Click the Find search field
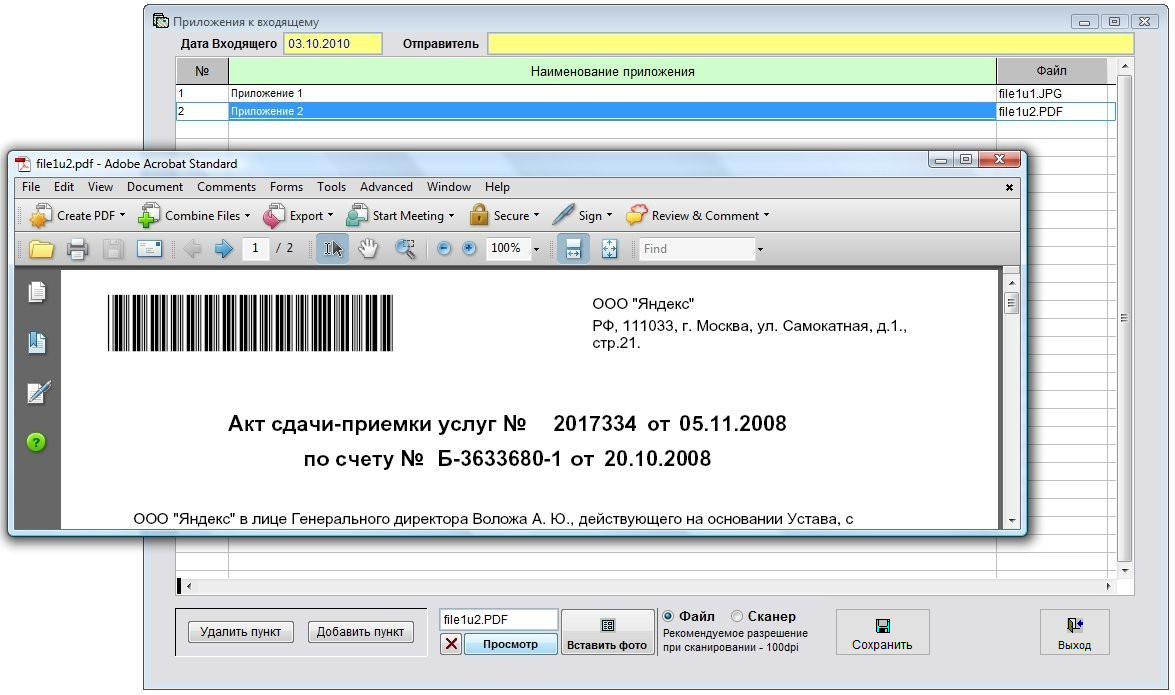1175x695 pixels. 696,249
